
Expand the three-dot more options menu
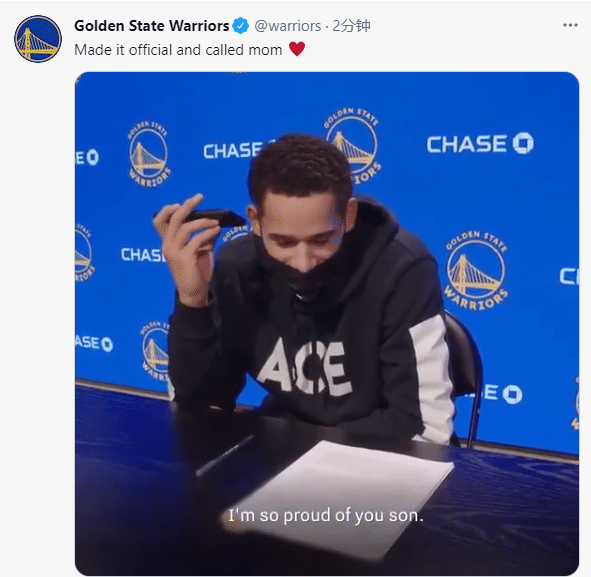[x=570, y=25]
